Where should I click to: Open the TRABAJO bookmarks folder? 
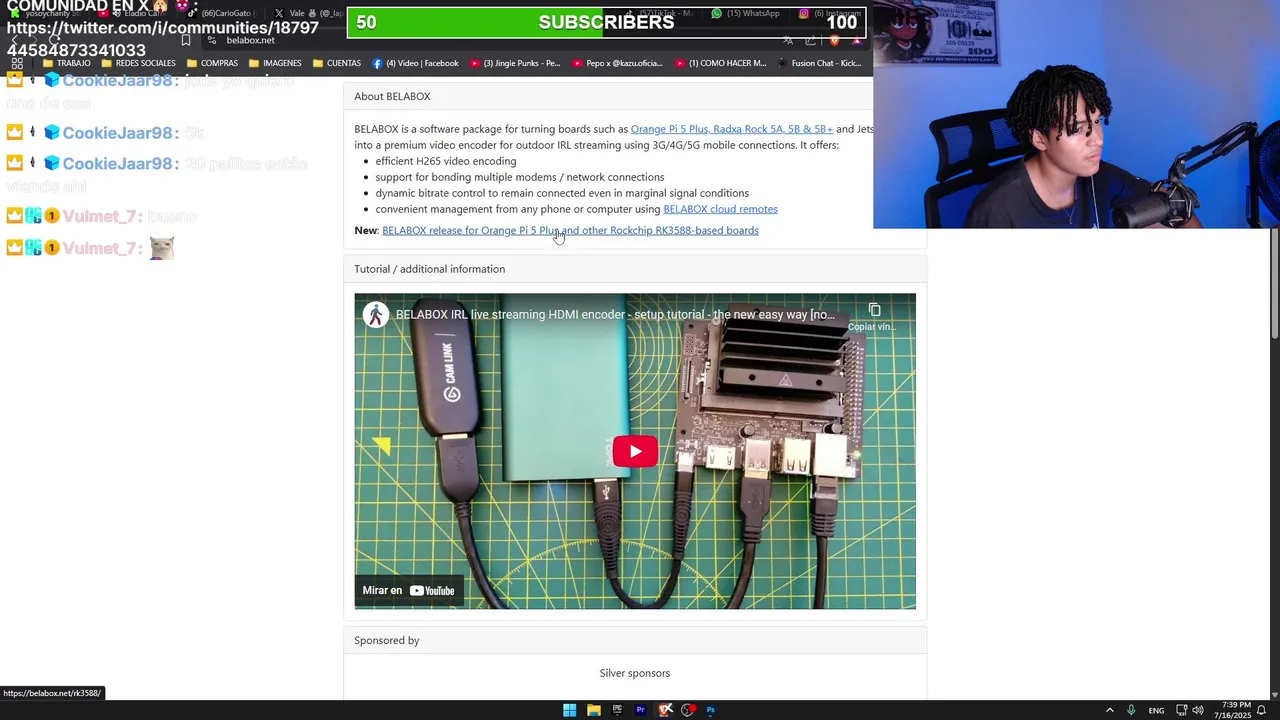click(67, 63)
